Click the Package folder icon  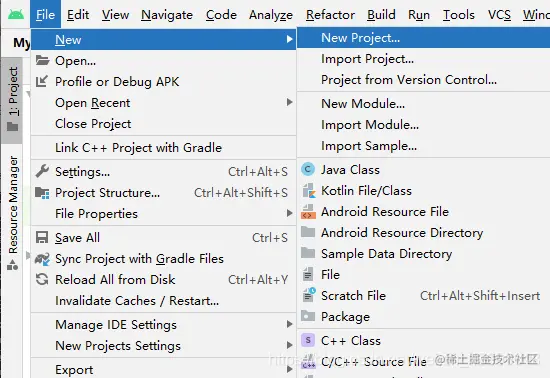(308, 316)
